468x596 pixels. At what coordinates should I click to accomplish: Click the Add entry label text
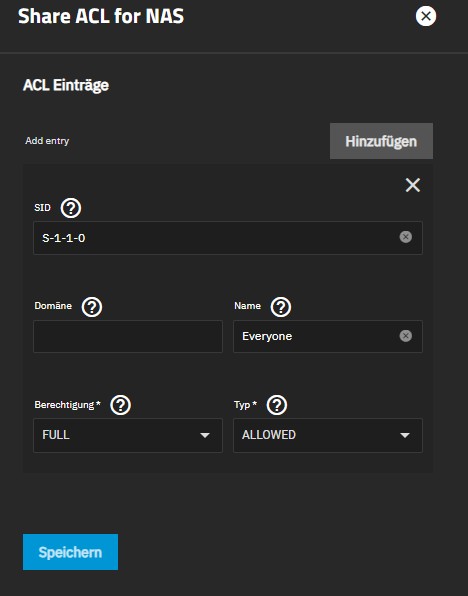[47, 141]
